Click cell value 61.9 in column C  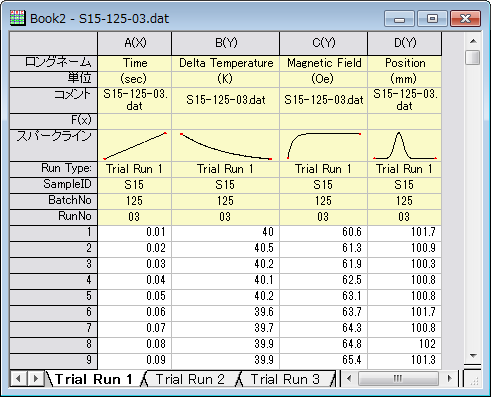pos(323,265)
